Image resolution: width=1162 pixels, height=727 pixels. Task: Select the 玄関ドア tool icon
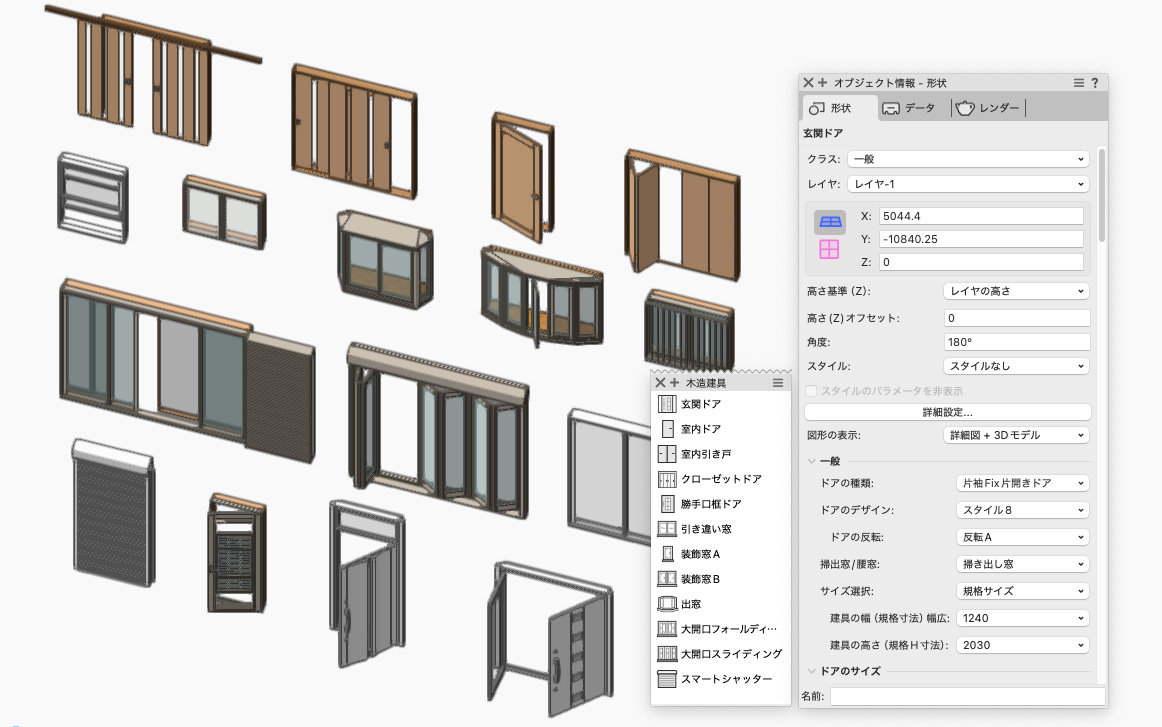(x=667, y=404)
